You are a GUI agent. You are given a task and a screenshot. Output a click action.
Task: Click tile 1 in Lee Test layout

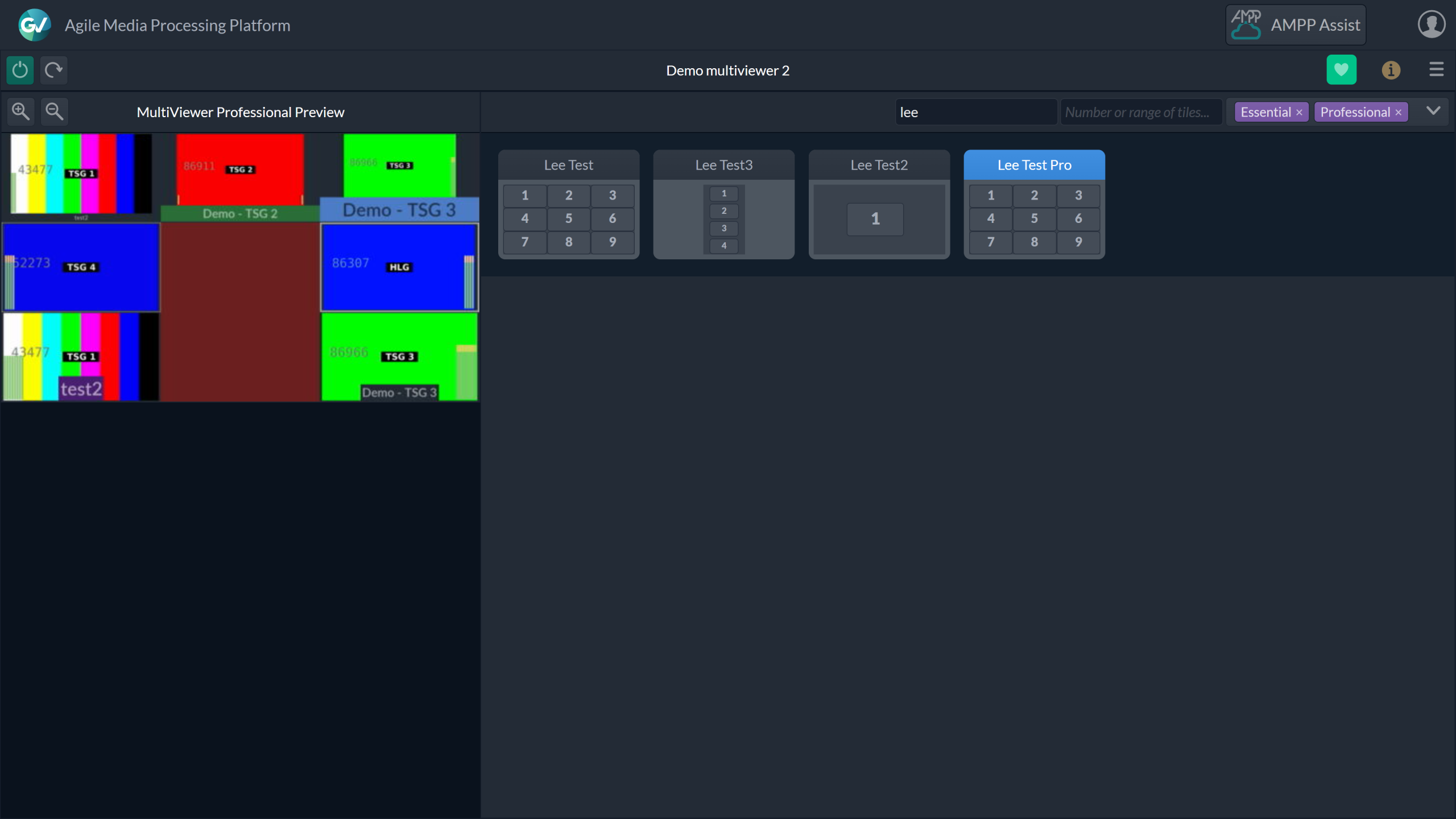(x=525, y=196)
